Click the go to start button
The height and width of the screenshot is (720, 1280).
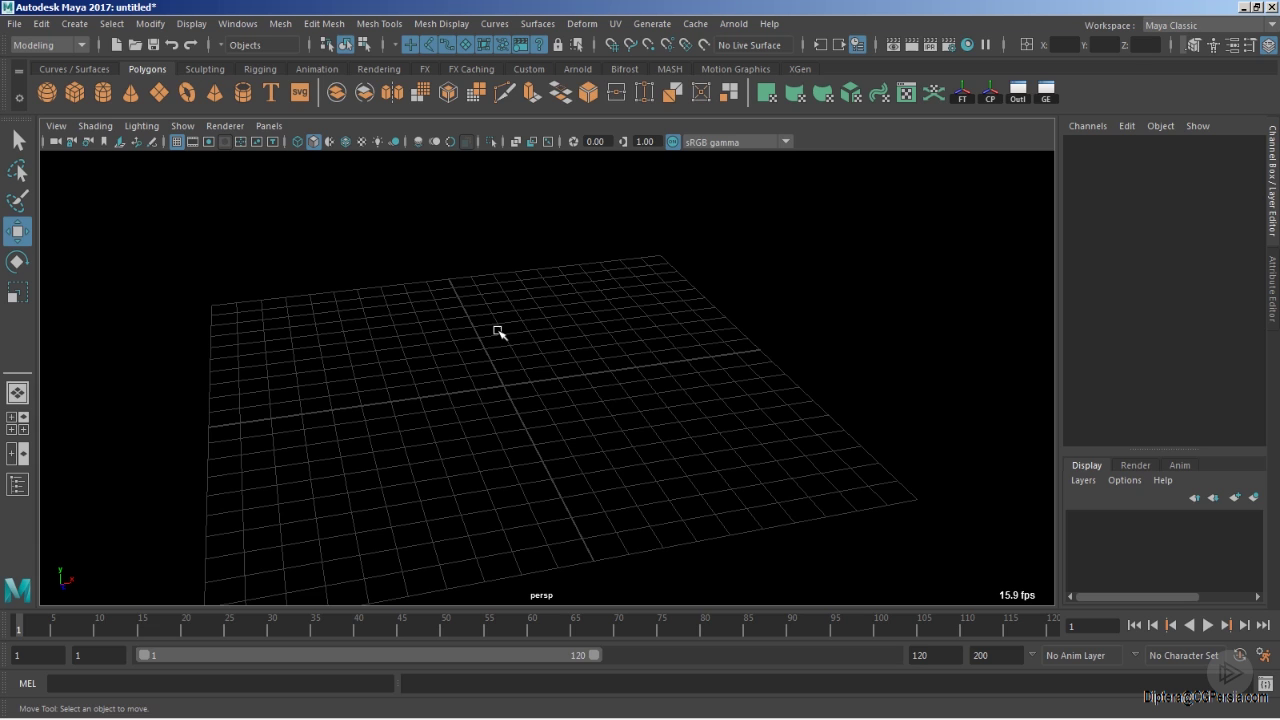point(1134,625)
